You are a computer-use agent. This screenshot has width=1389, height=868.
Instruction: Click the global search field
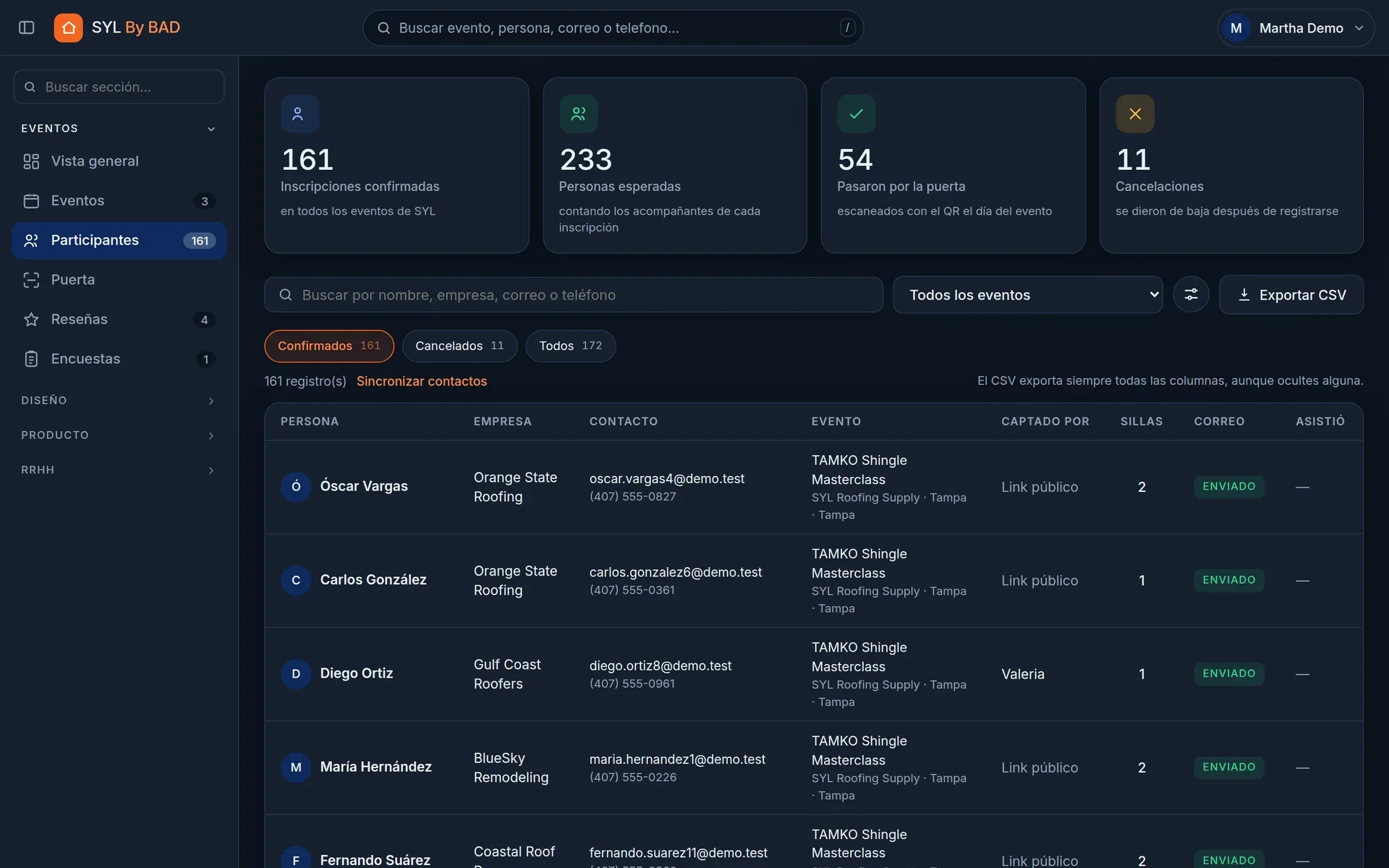(x=613, y=28)
